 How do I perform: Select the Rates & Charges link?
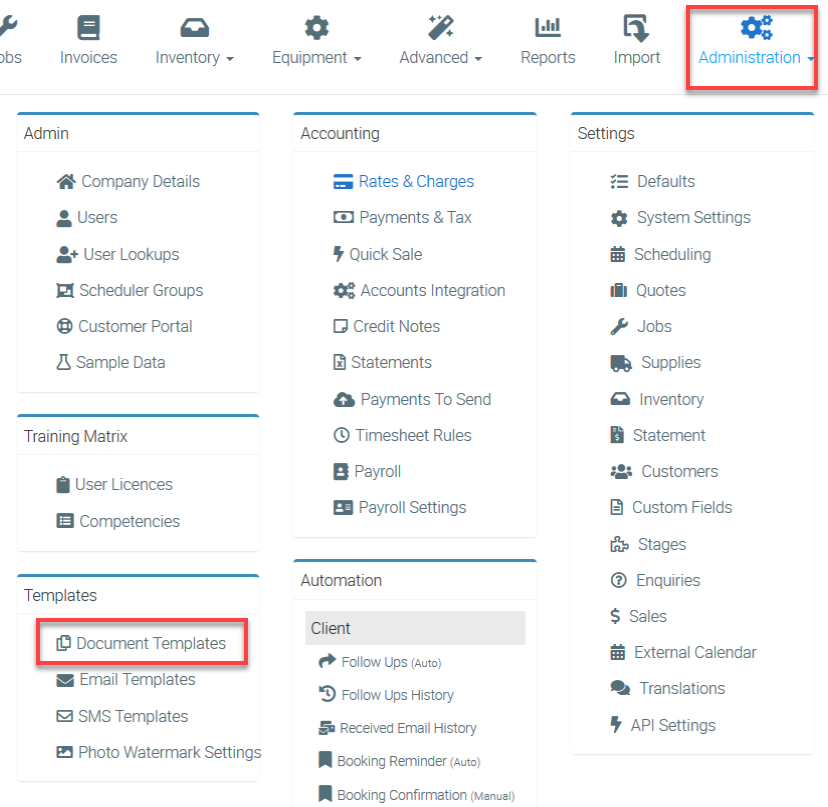tap(416, 182)
